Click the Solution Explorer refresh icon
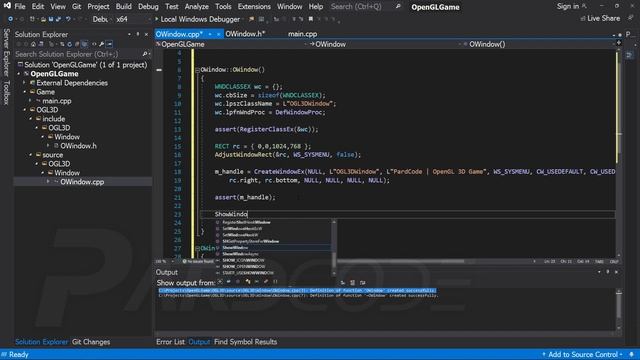Viewport: 640px width, 360px height. tap(69, 44)
